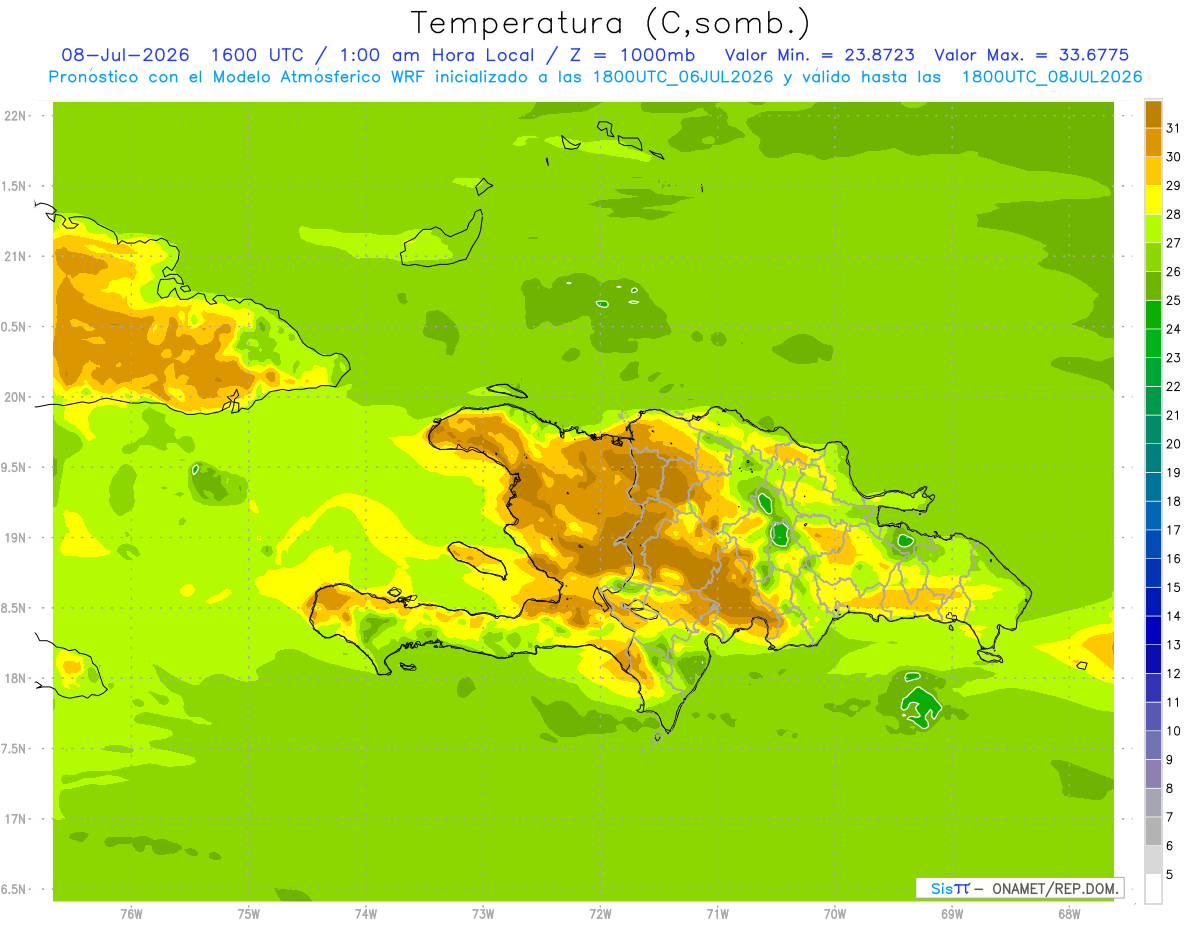Pick the colorbar band between 26 and 27
Screen dimensions: 1200x927
click(x=1153, y=258)
